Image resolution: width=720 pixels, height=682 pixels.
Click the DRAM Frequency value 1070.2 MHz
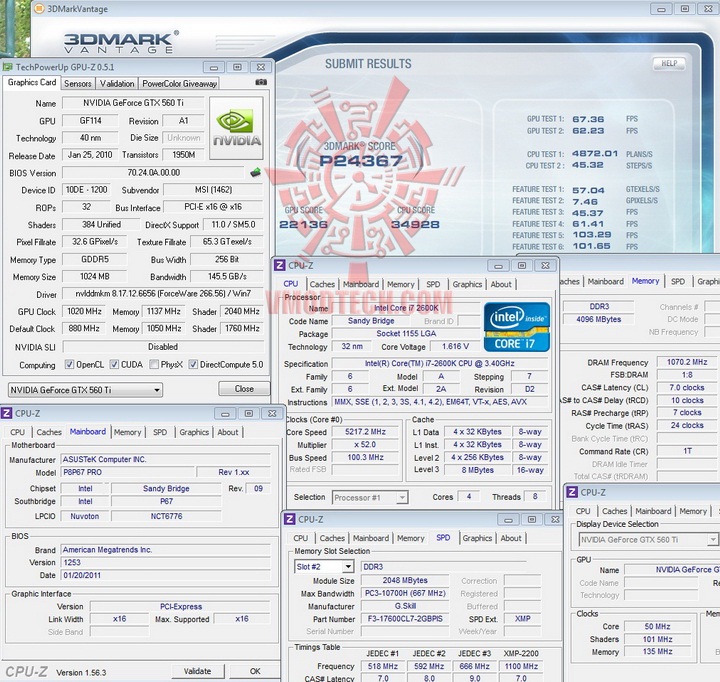tap(687, 362)
